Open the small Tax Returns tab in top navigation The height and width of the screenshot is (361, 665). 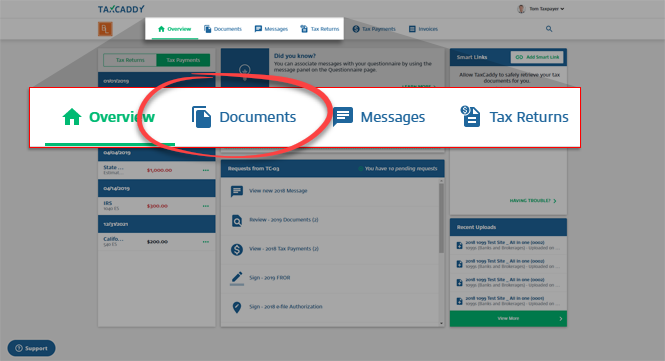pyautogui.click(x=320, y=29)
